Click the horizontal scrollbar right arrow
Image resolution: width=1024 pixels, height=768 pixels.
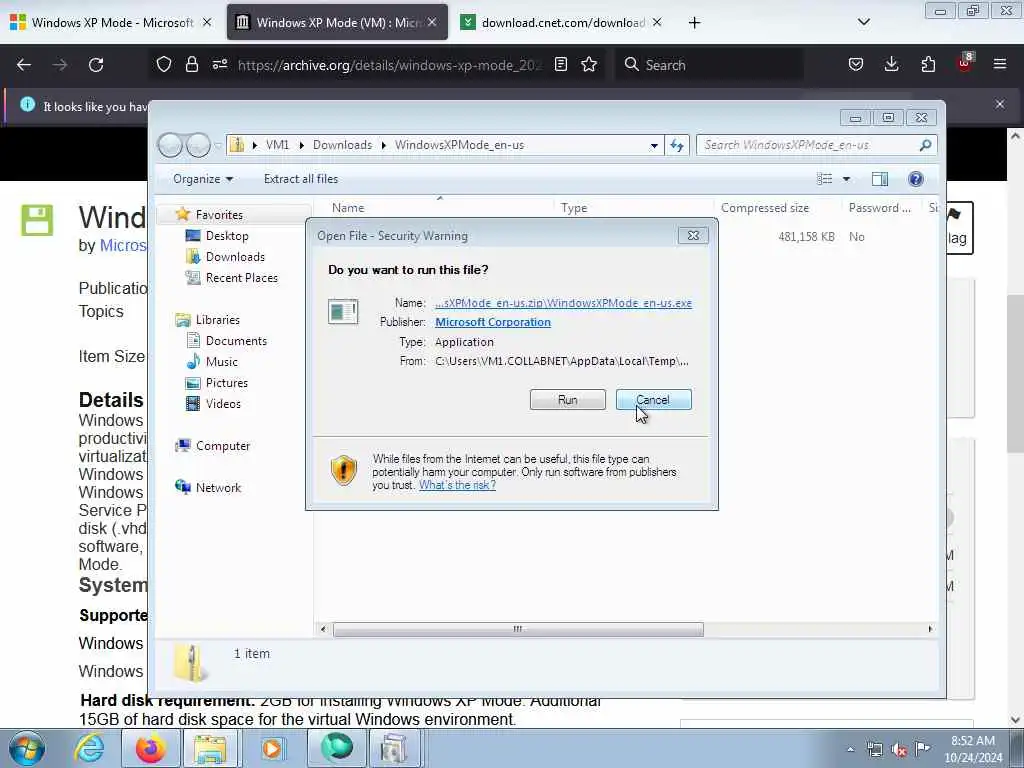[930, 629]
